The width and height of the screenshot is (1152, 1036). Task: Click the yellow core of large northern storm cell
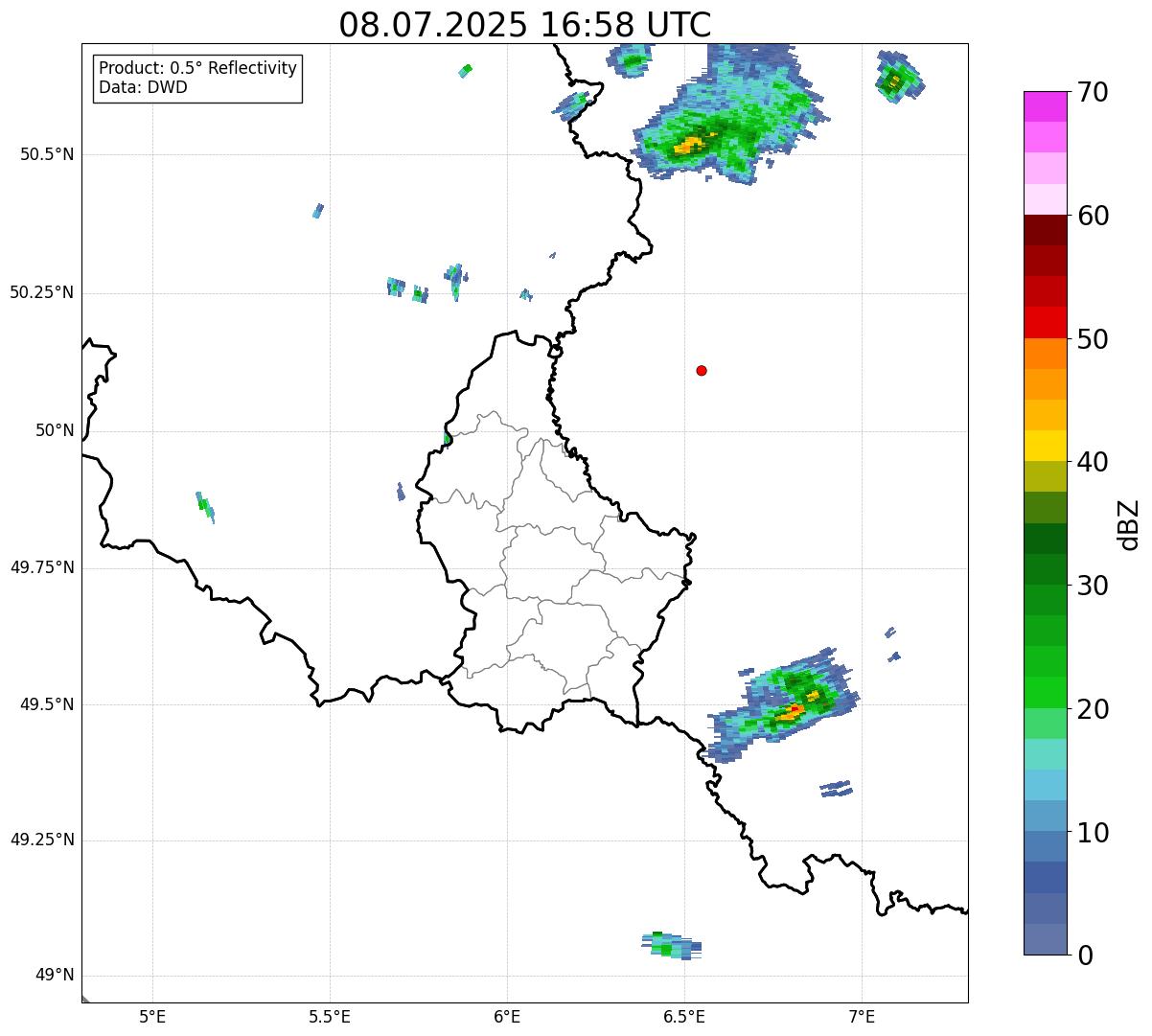[690, 145]
